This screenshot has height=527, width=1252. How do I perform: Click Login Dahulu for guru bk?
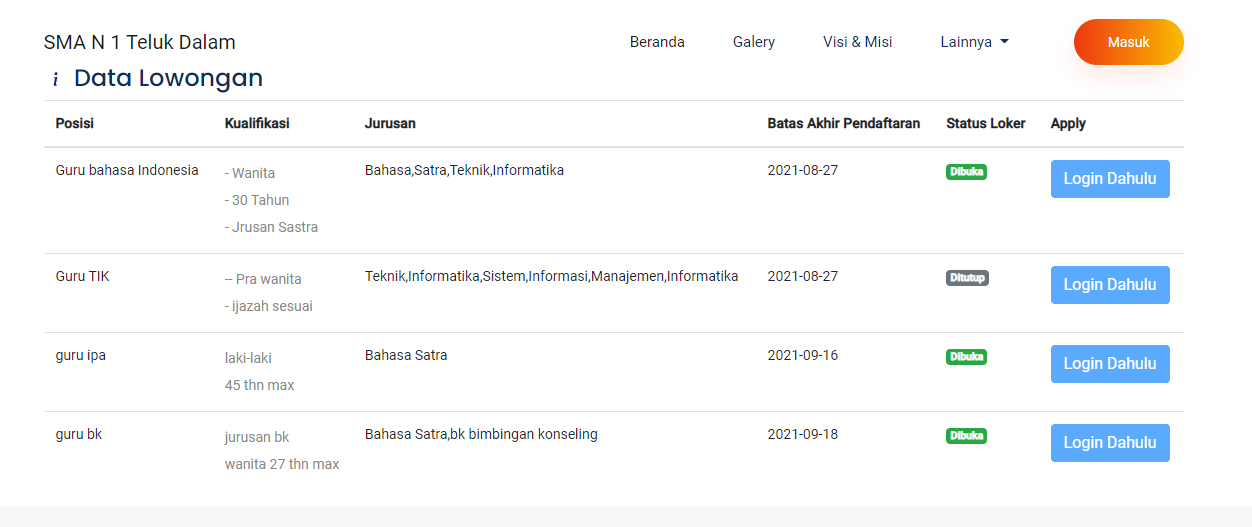(1109, 443)
